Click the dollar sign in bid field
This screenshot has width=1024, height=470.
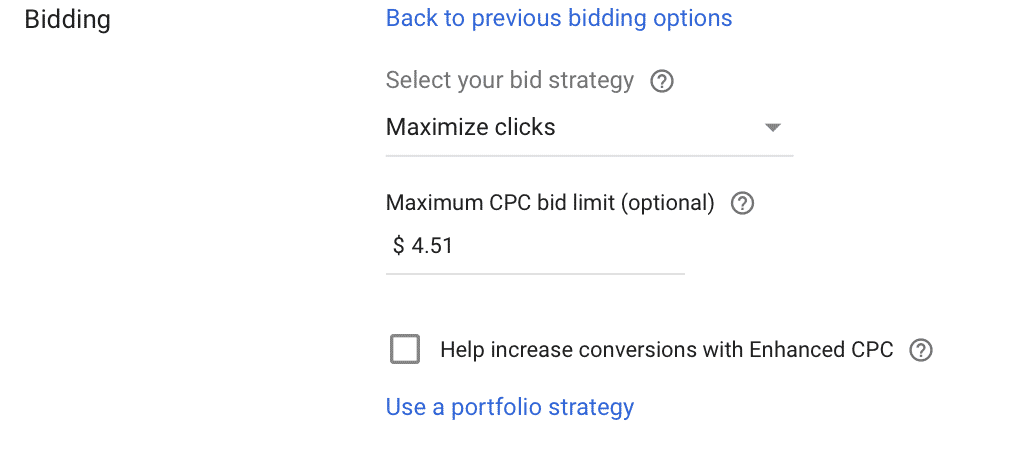[398, 246]
